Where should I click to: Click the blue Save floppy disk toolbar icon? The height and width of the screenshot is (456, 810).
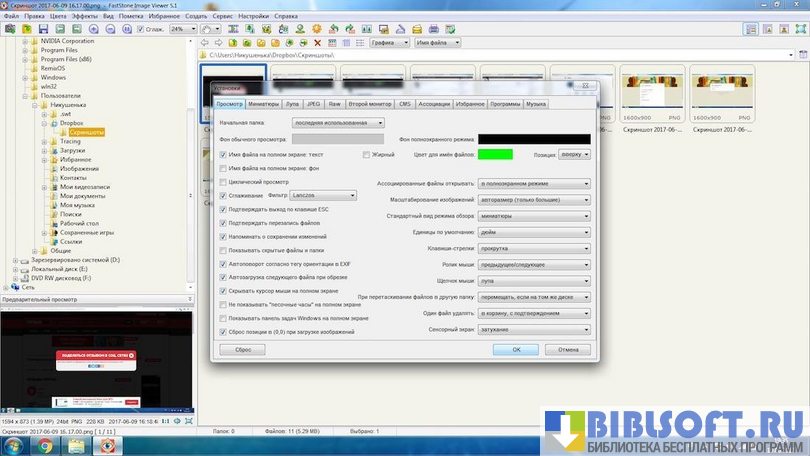pos(41,29)
